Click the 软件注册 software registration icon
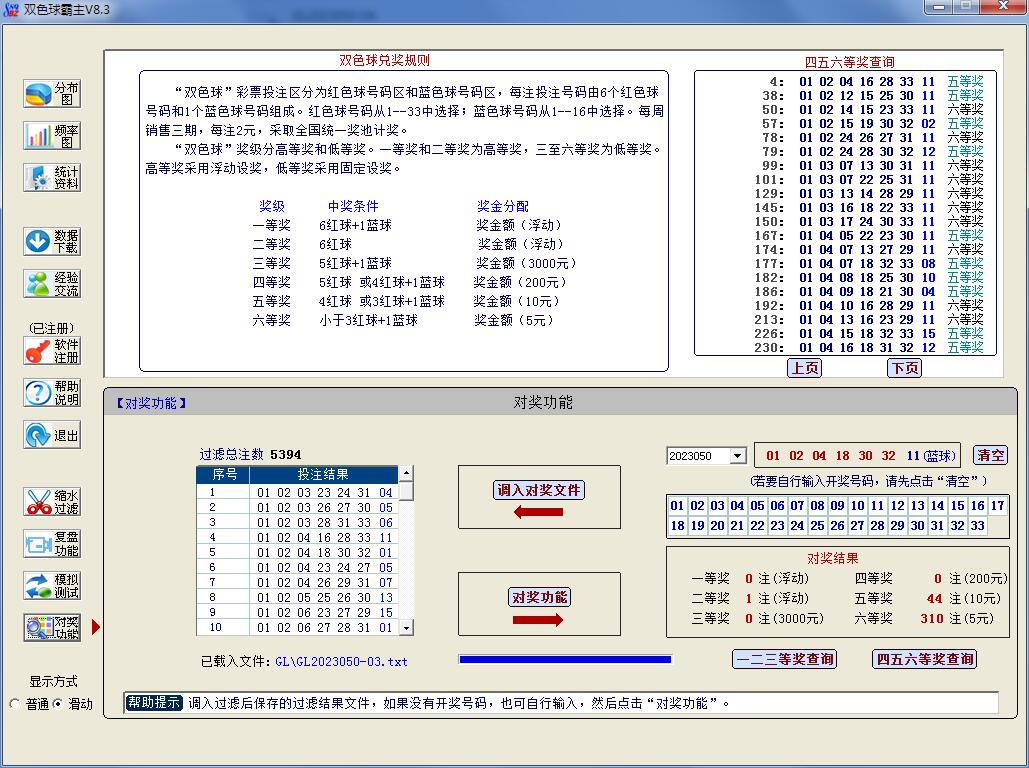Viewport: 1029px width, 768px height. pyautogui.click(x=52, y=351)
